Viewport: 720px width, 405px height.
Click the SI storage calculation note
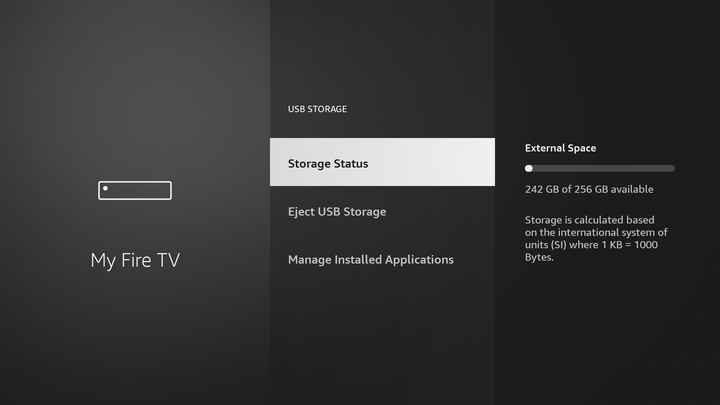coord(596,238)
